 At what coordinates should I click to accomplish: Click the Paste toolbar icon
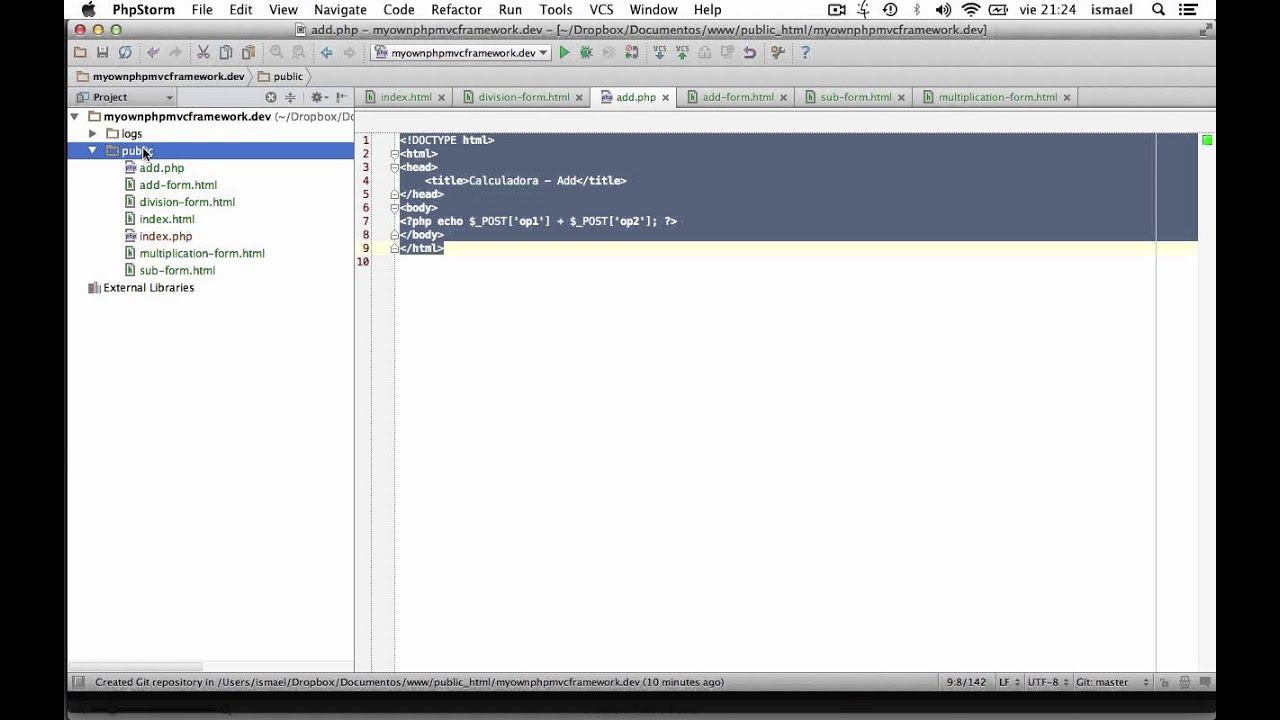pyautogui.click(x=248, y=52)
